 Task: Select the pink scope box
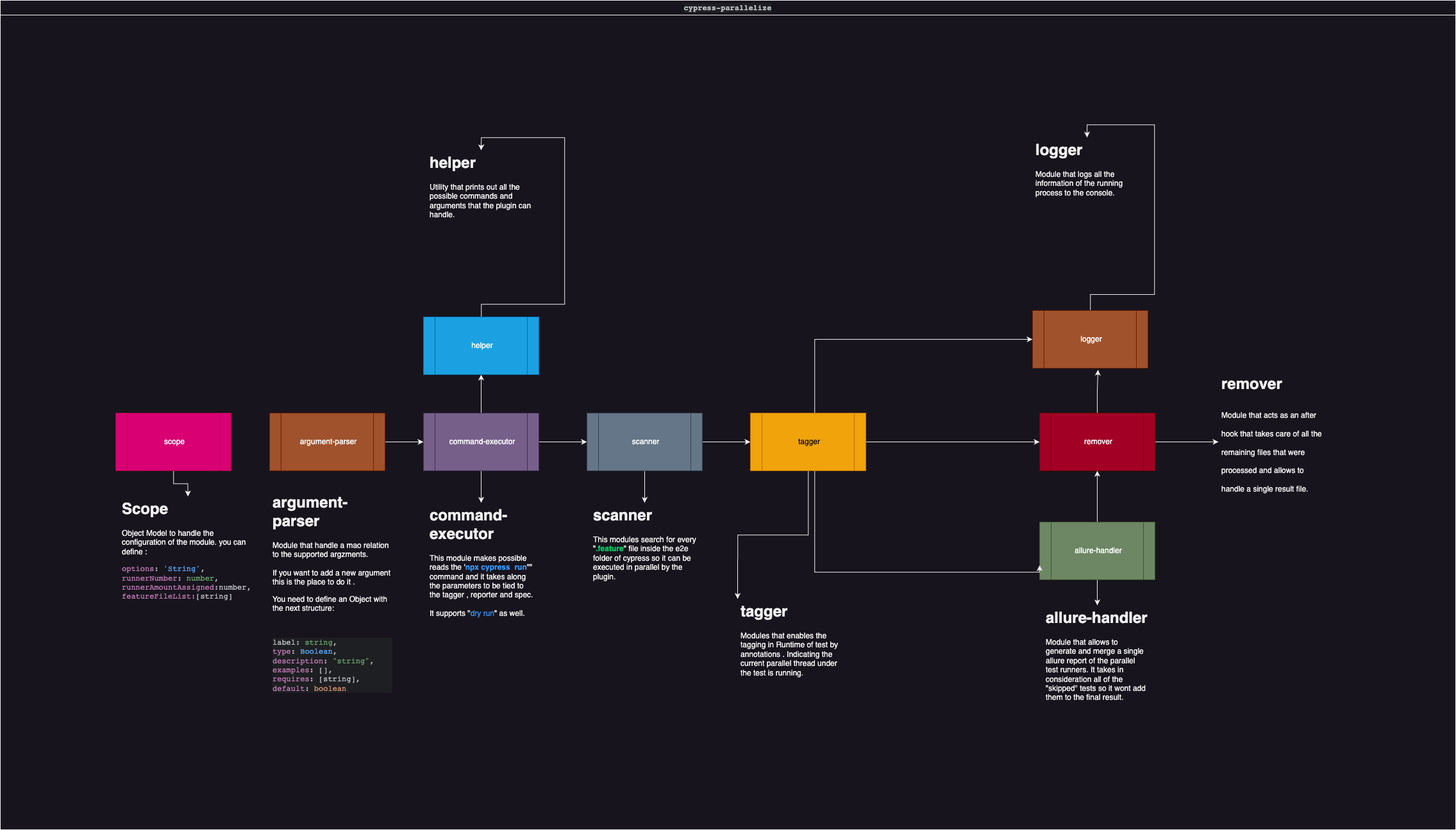pos(173,442)
